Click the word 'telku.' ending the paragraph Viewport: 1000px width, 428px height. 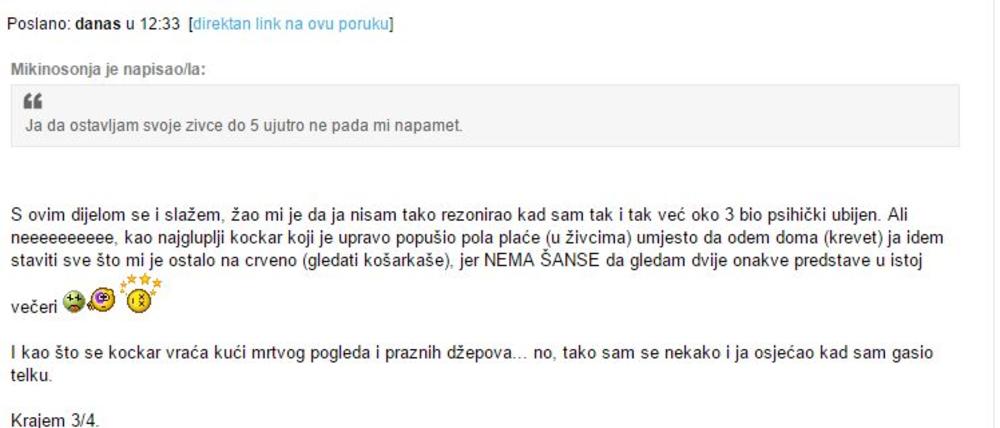click(30, 376)
